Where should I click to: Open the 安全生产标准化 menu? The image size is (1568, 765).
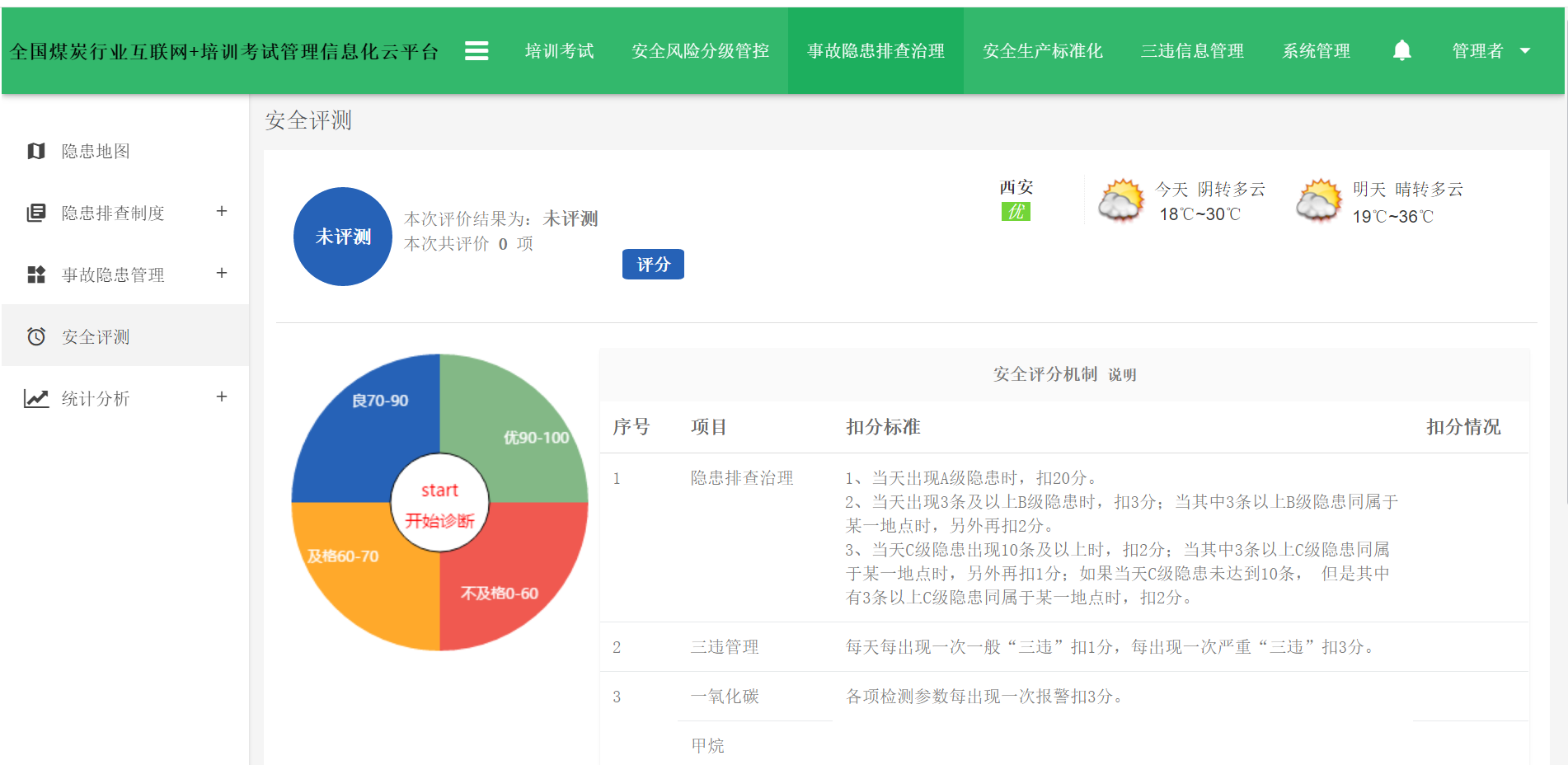(x=1042, y=50)
